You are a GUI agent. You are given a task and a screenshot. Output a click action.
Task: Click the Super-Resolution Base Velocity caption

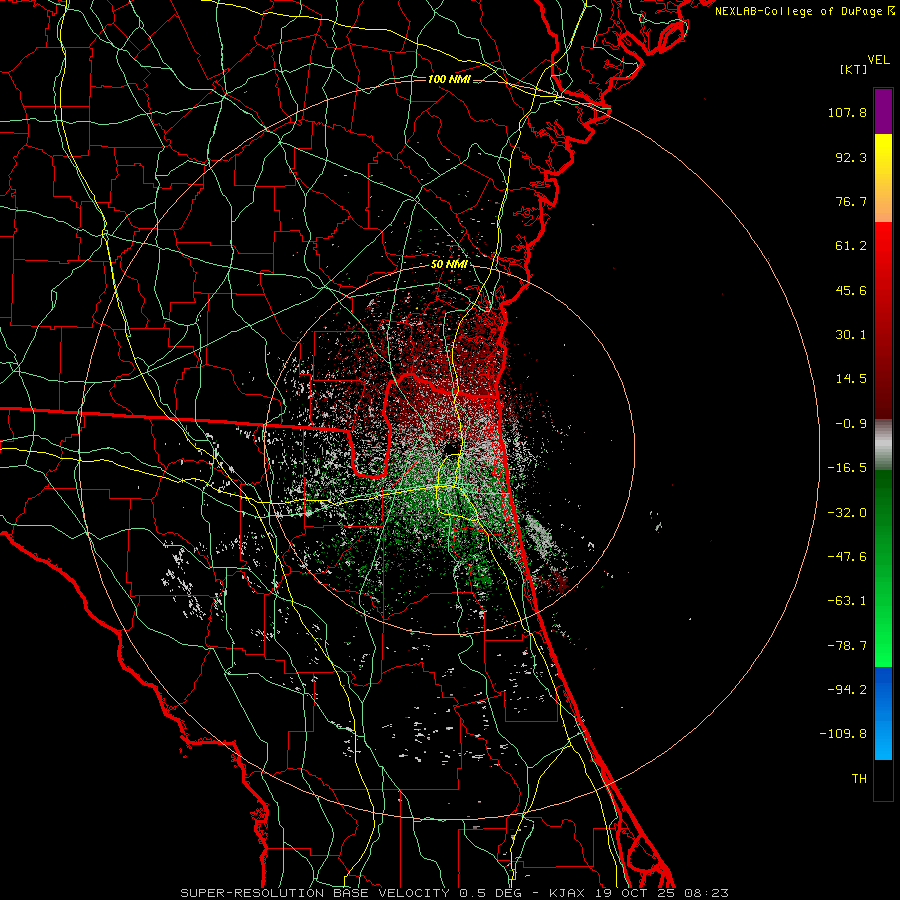click(x=455, y=893)
